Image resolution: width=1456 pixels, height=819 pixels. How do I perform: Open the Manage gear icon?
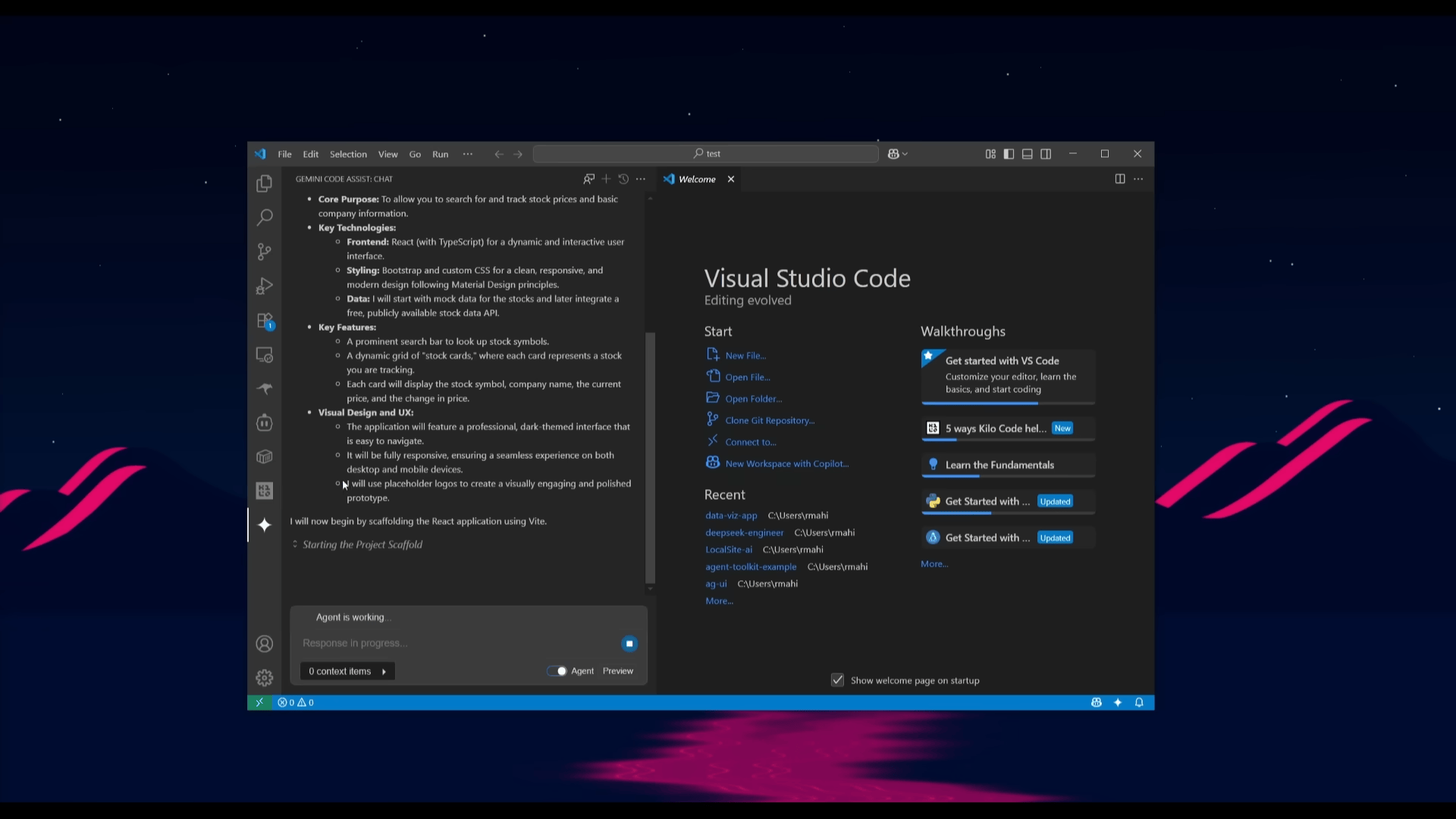pyautogui.click(x=264, y=678)
